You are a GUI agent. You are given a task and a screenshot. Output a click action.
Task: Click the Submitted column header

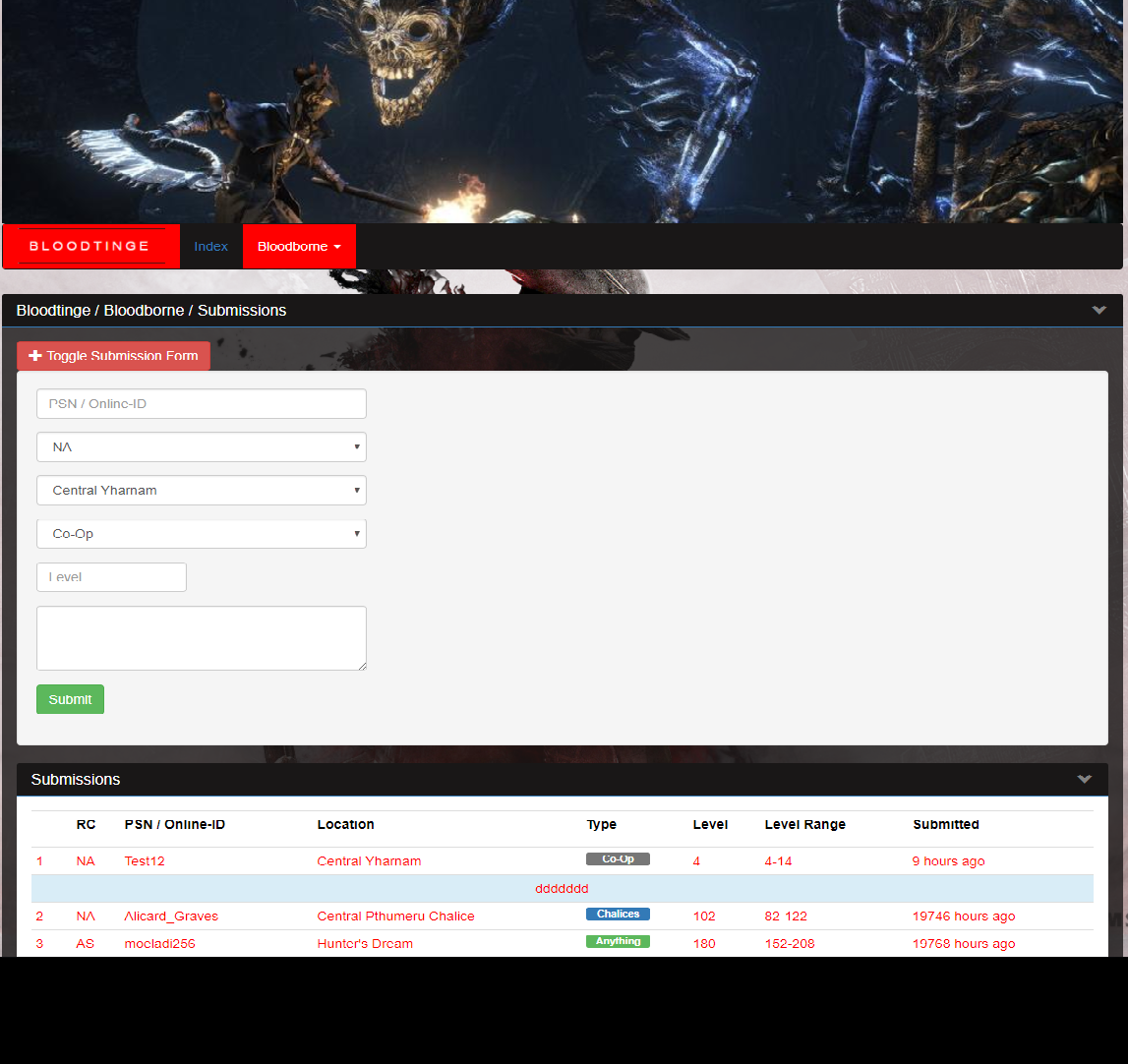[945, 824]
